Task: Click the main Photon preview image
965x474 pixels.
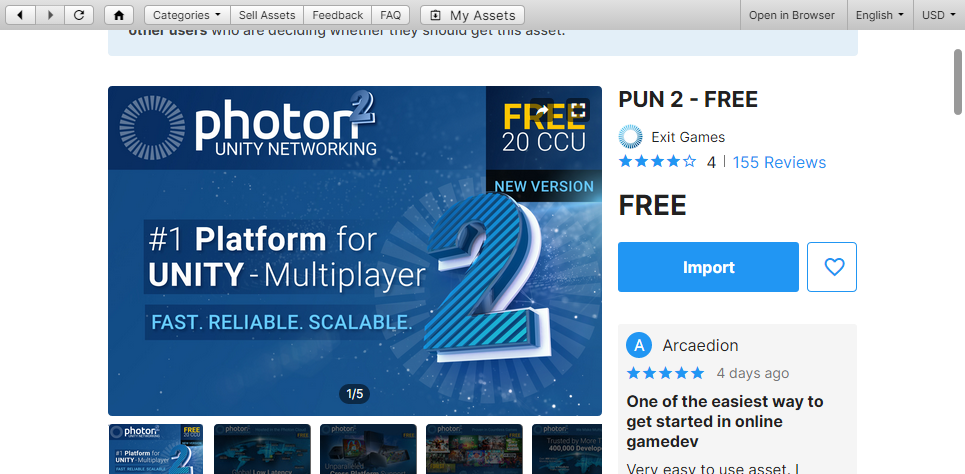Action: [x=355, y=251]
